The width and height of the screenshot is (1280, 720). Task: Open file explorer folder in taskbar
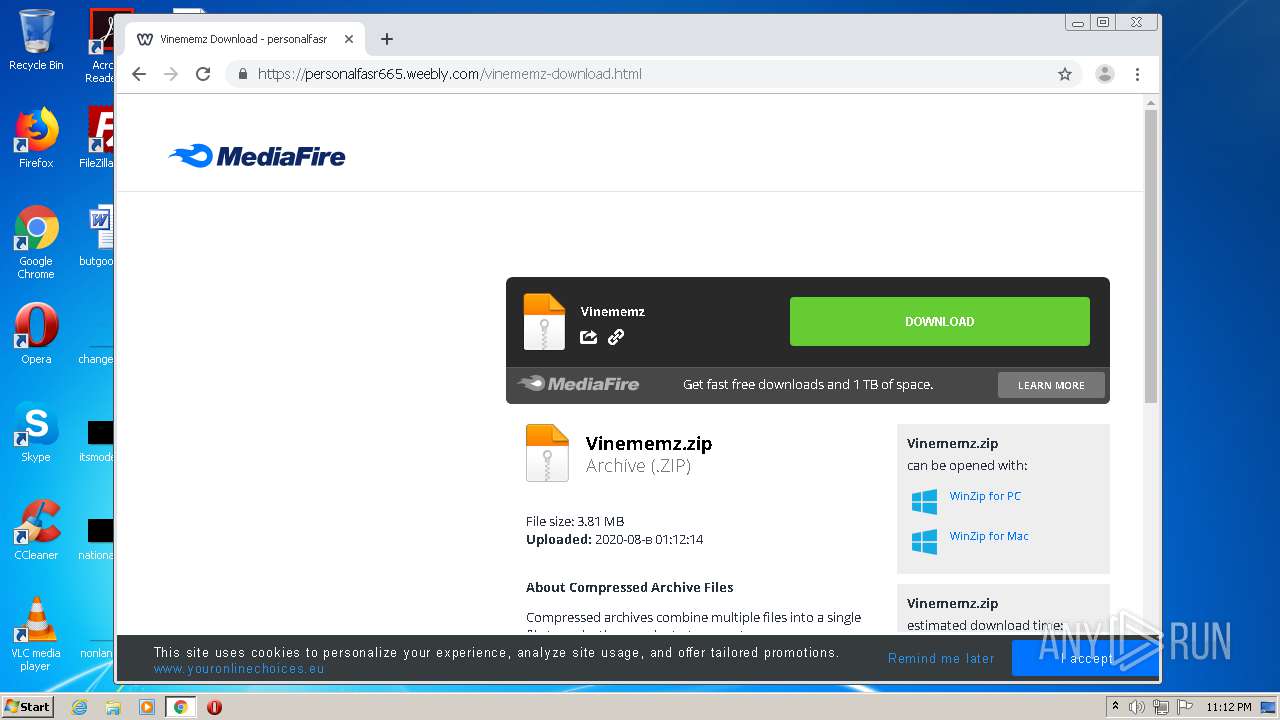(113, 707)
